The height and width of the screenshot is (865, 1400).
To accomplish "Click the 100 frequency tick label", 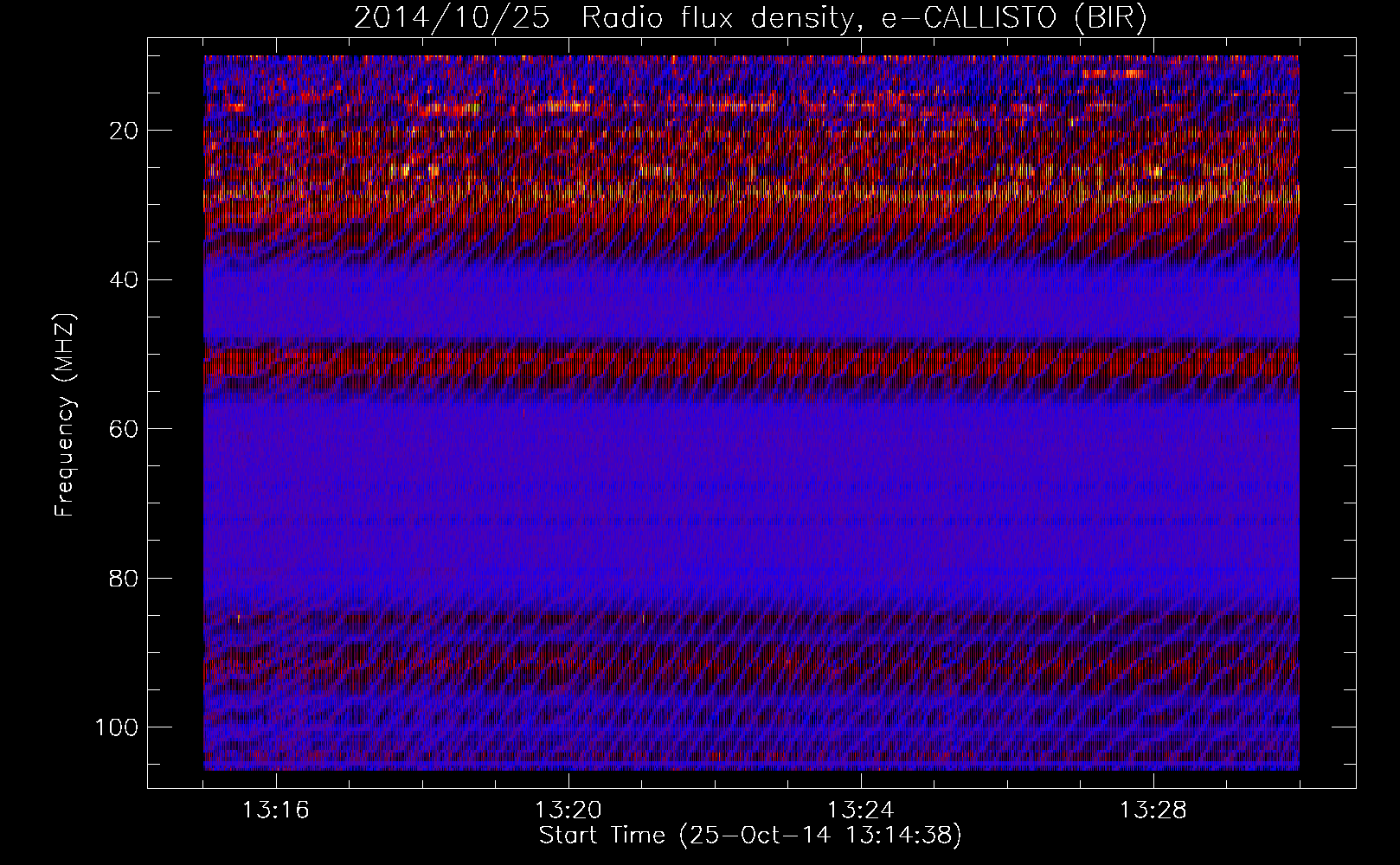I will [117, 727].
